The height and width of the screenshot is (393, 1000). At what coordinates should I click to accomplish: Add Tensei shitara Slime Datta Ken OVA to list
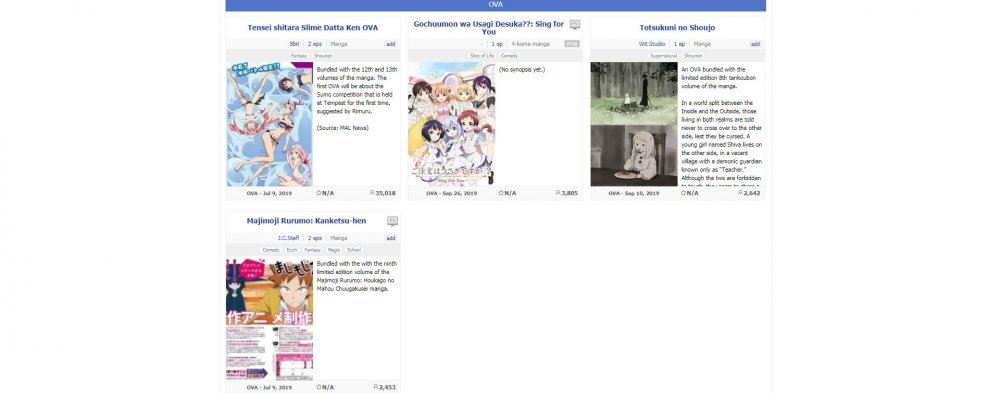click(391, 44)
